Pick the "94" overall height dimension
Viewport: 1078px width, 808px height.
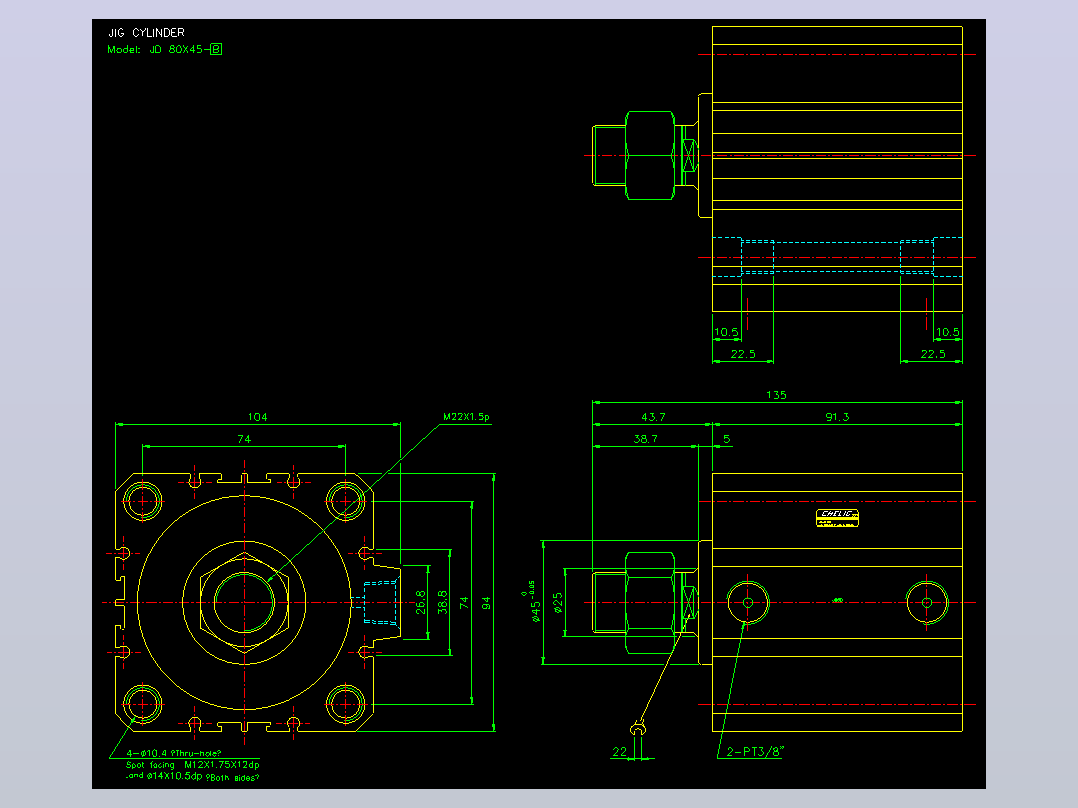tap(486, 603)
